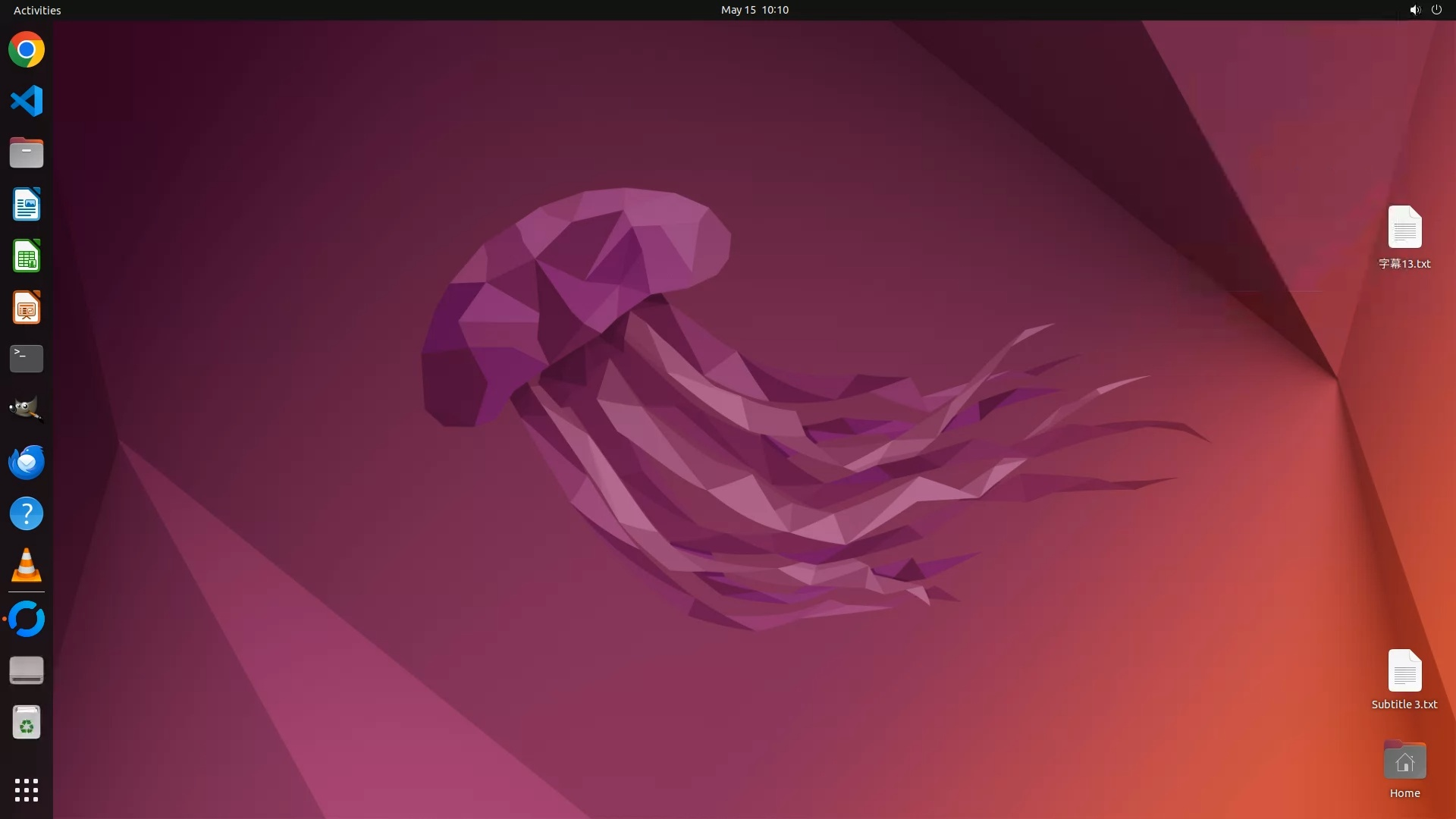Launch VLC media player
Screen dimensions: 1456x819
pyautogui.click(x=27, y=566)
